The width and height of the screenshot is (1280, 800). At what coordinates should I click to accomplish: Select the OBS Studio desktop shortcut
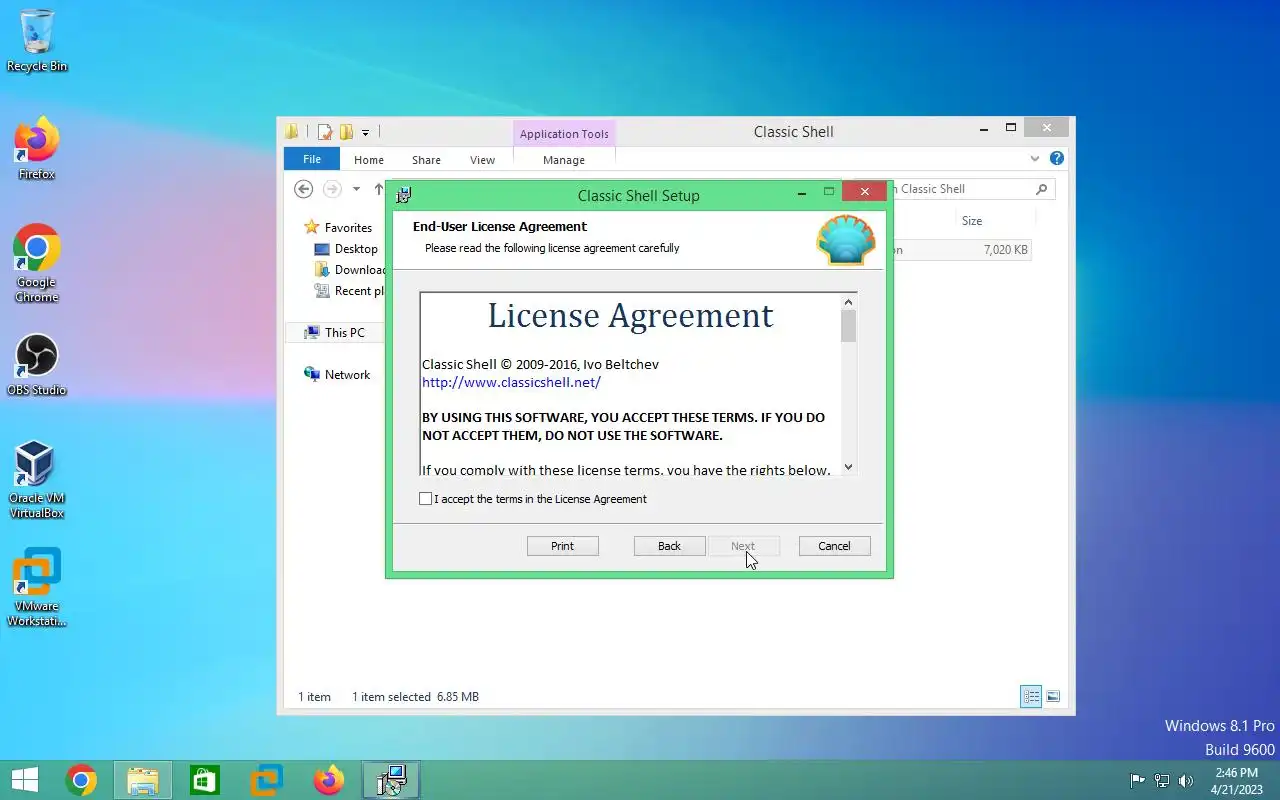pyautogui.click(x=37, y=365)
